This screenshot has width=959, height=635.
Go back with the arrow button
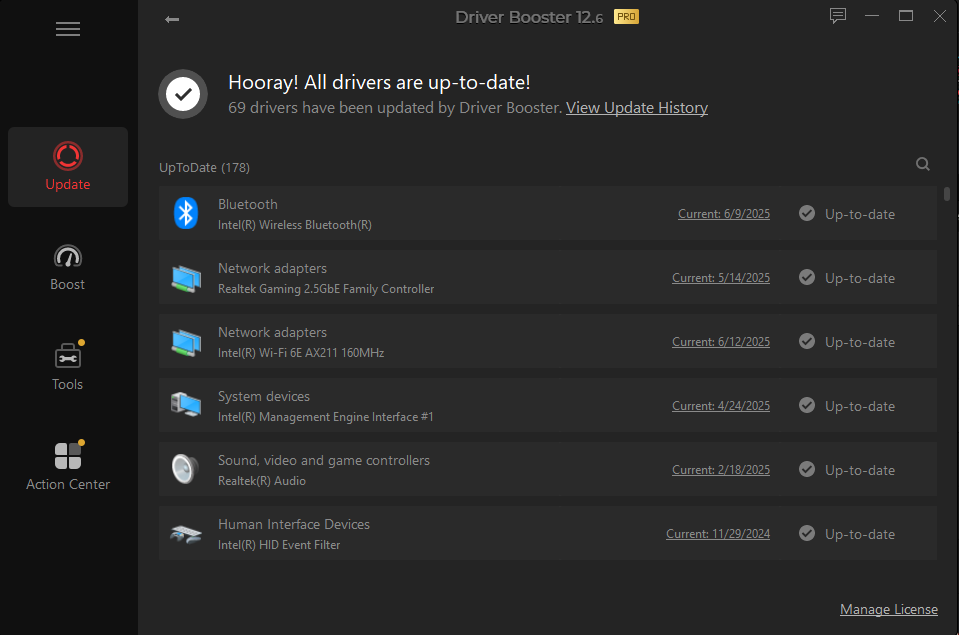click(172, 19)
